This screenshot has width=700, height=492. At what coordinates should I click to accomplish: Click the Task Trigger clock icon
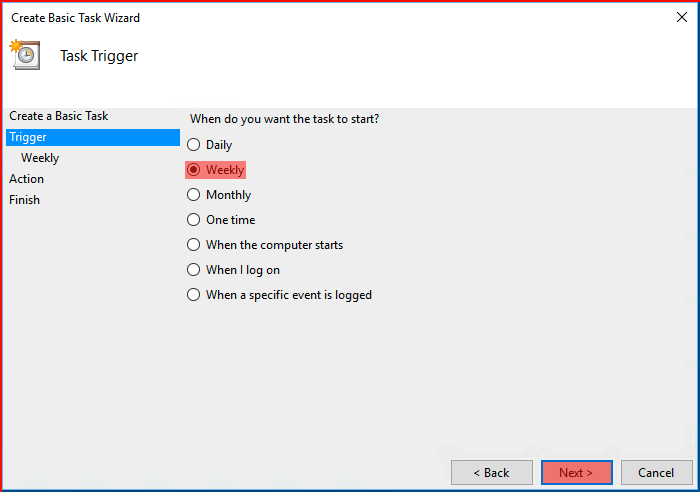point(25,54)
